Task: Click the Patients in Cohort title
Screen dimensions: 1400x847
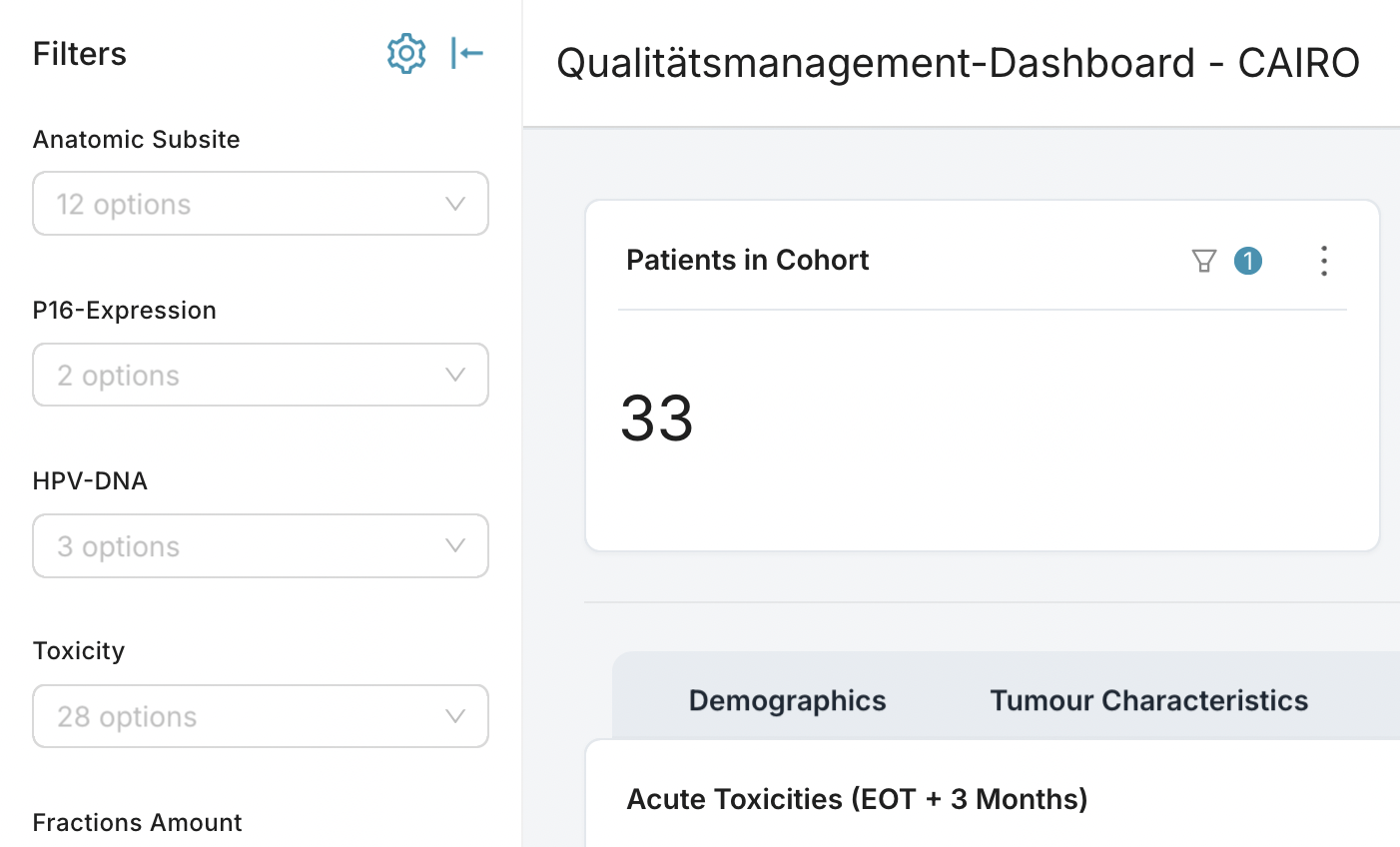Action: pos(747,260)
